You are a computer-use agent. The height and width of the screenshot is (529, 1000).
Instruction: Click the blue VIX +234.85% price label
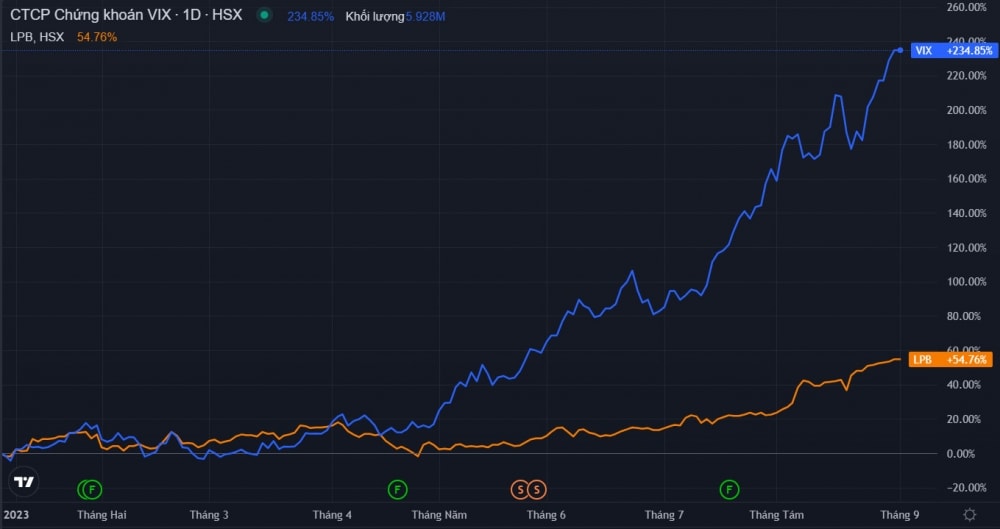click(x=952, y=51)
